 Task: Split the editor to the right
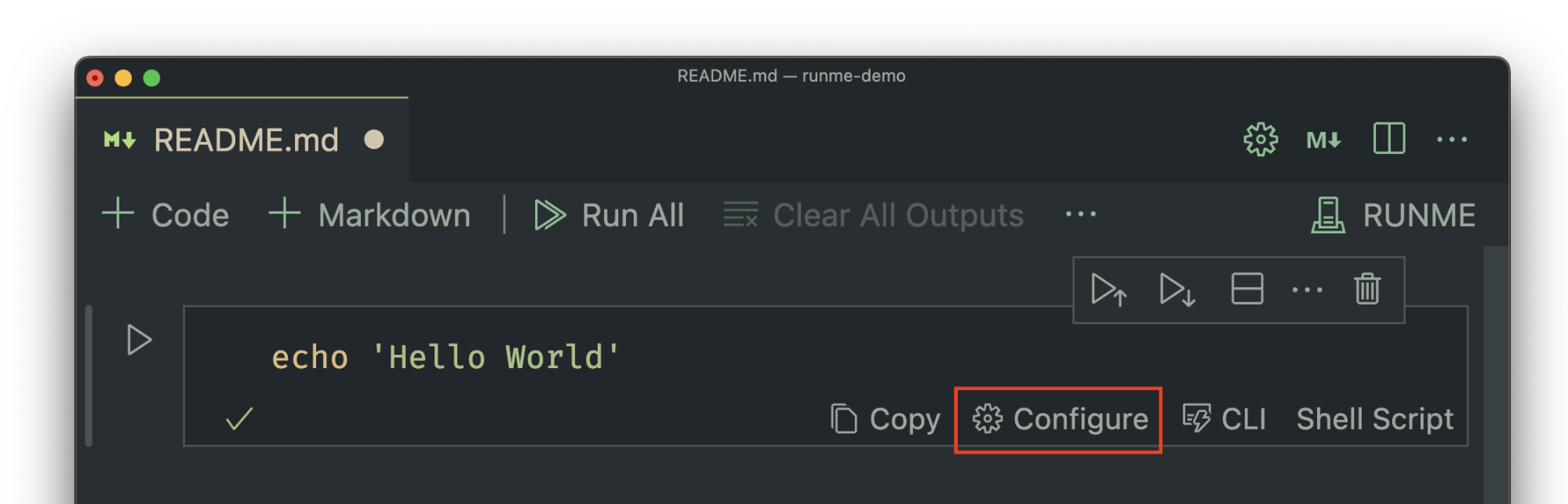(1388, 139)
